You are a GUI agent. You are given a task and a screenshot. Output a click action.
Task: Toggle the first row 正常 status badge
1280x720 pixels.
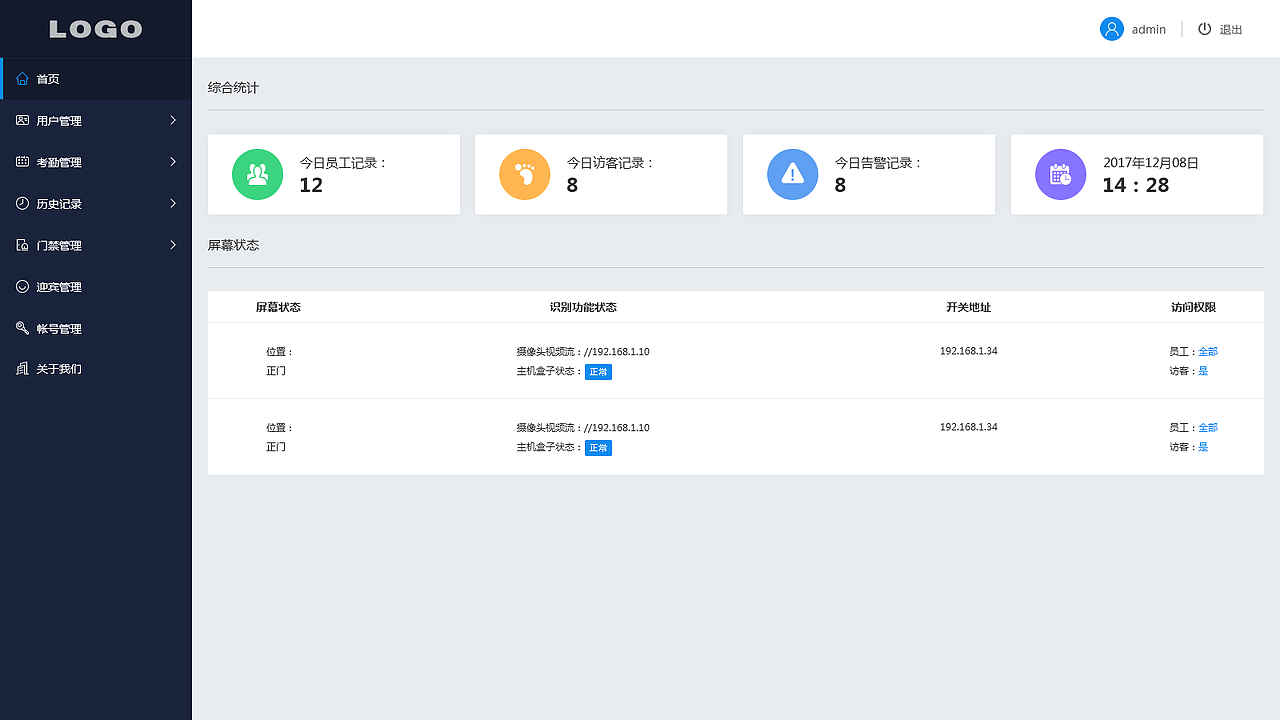click(598, 371)
